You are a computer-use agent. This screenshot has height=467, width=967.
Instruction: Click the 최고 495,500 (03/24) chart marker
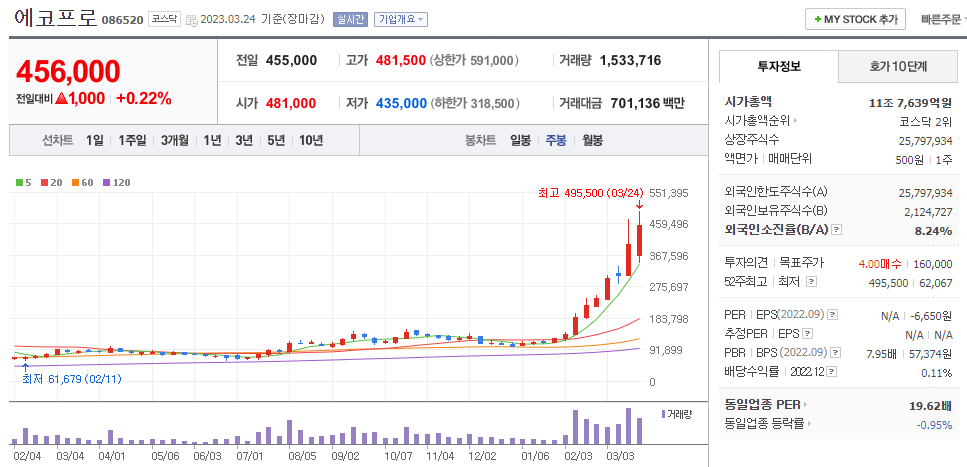tap(590, 193)
